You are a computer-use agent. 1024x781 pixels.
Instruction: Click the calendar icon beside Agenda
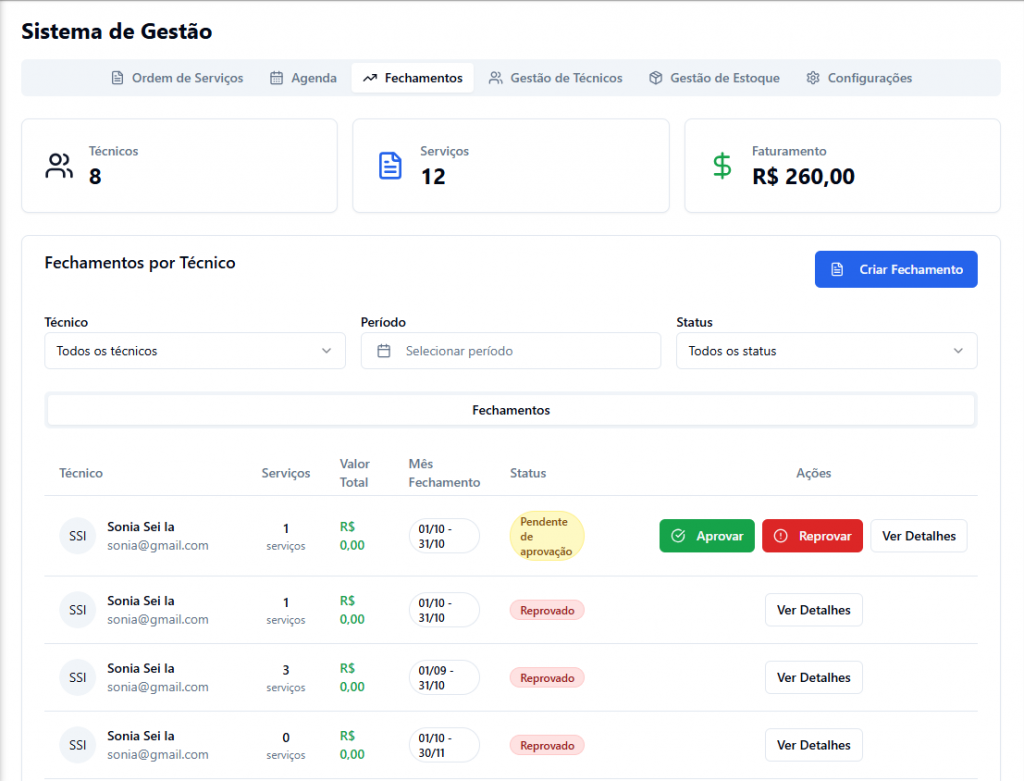(277, 78)
